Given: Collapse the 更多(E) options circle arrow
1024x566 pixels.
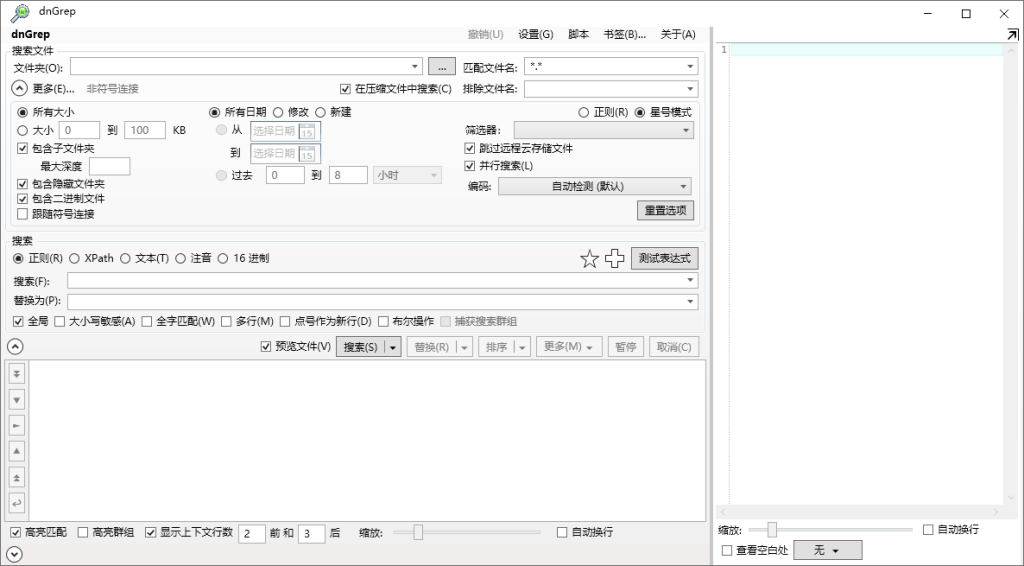Looking at the screenshot, I should pyautogui.click(x=20, y=88).
